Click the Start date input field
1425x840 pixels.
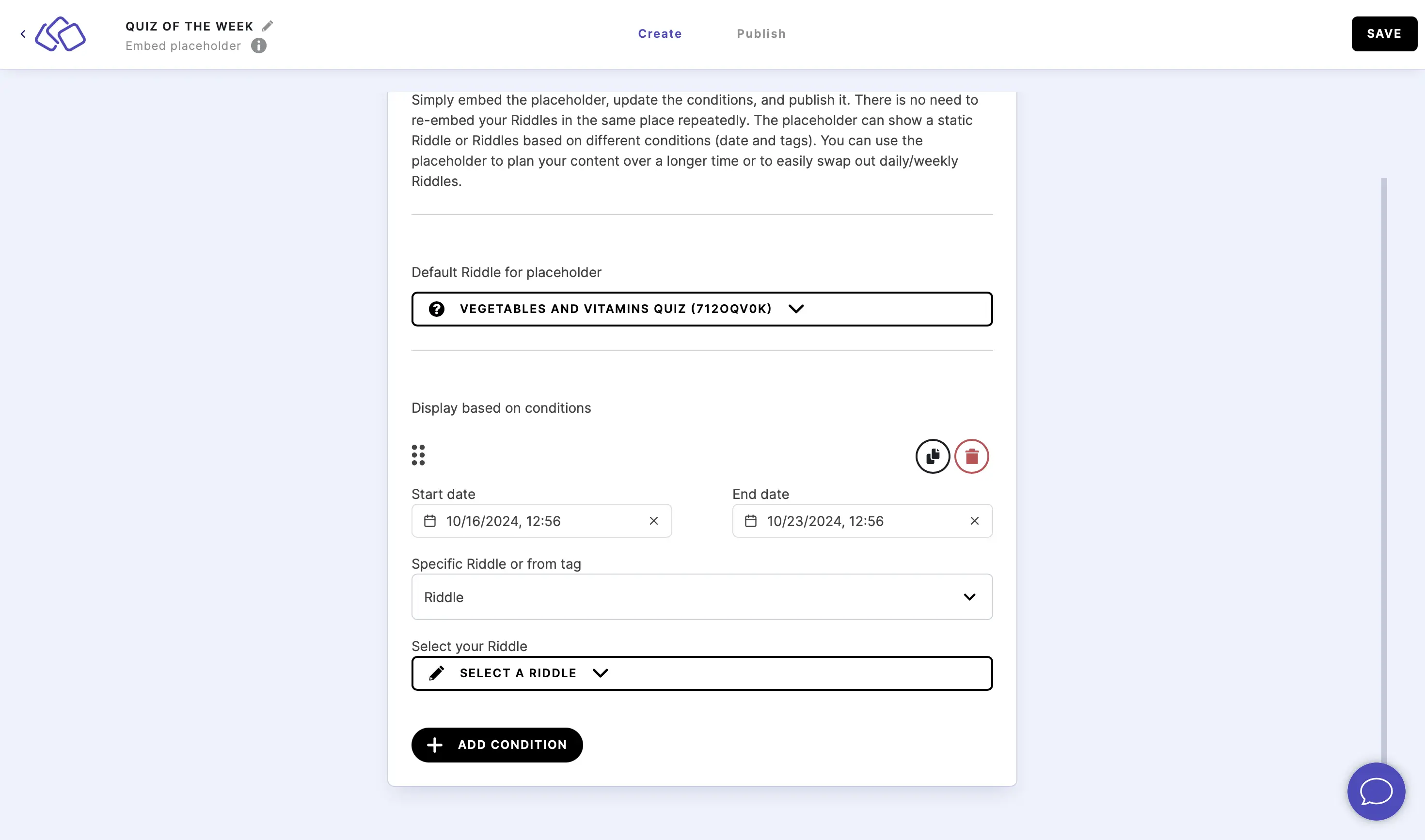(x=541, y=521)
